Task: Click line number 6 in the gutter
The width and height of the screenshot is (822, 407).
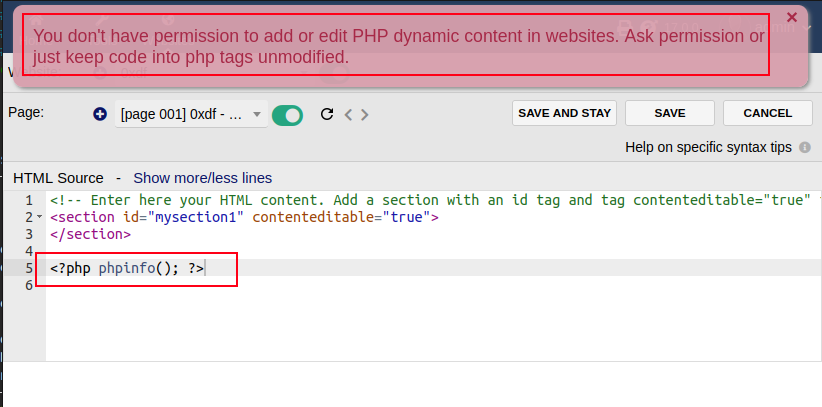Action: pyautogui.click(x=30, y=285)
